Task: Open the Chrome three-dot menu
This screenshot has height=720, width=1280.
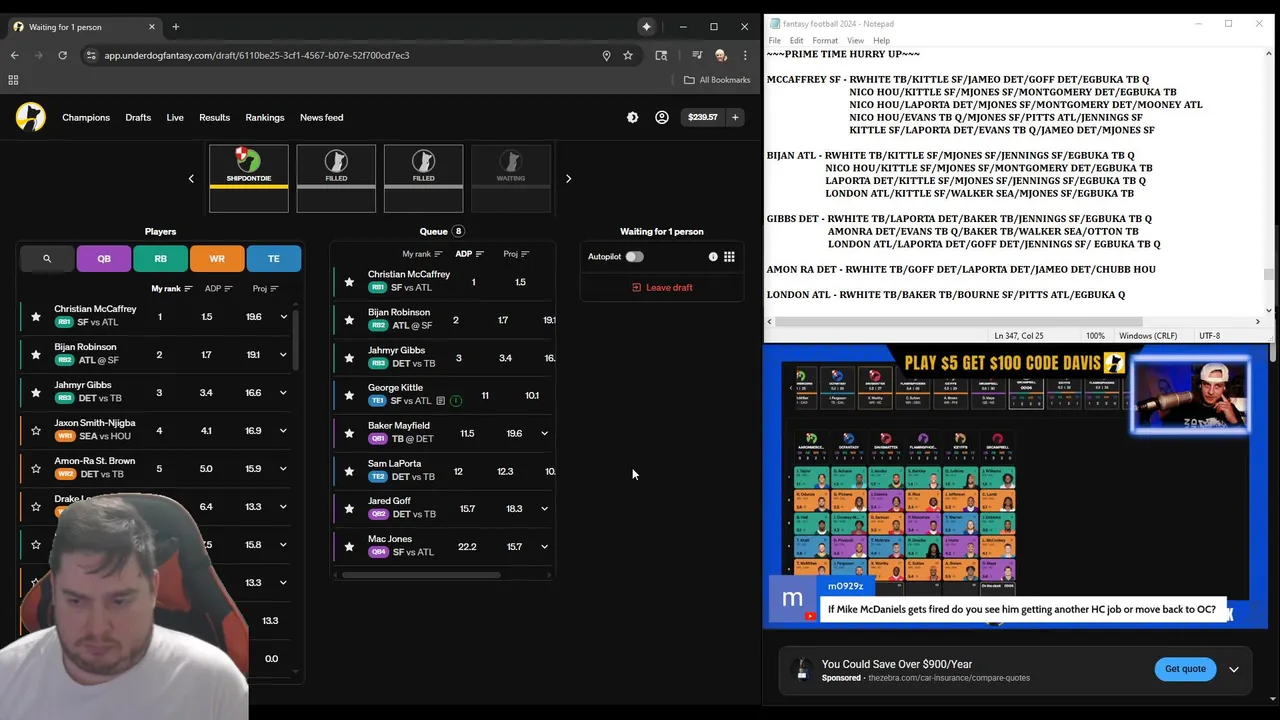Action: point(746,55)
